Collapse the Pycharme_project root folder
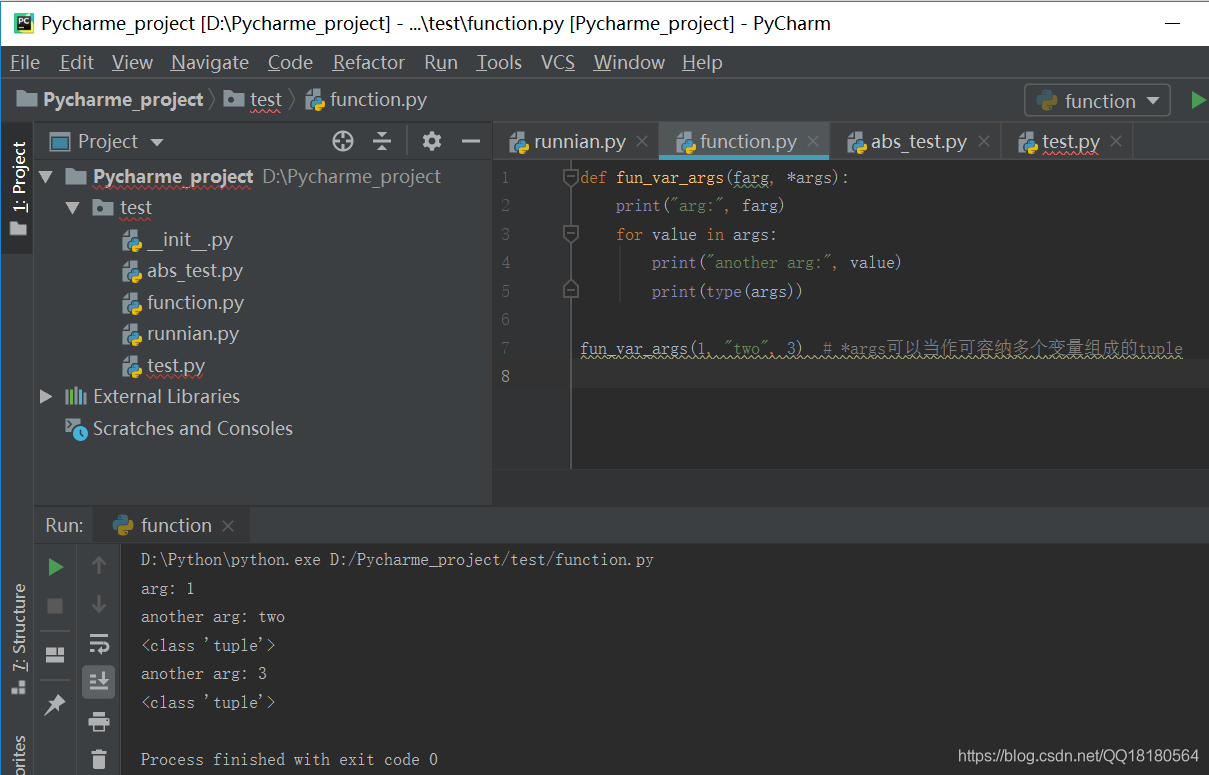This screenshot has height=775, width=1209. click(45, 177)
